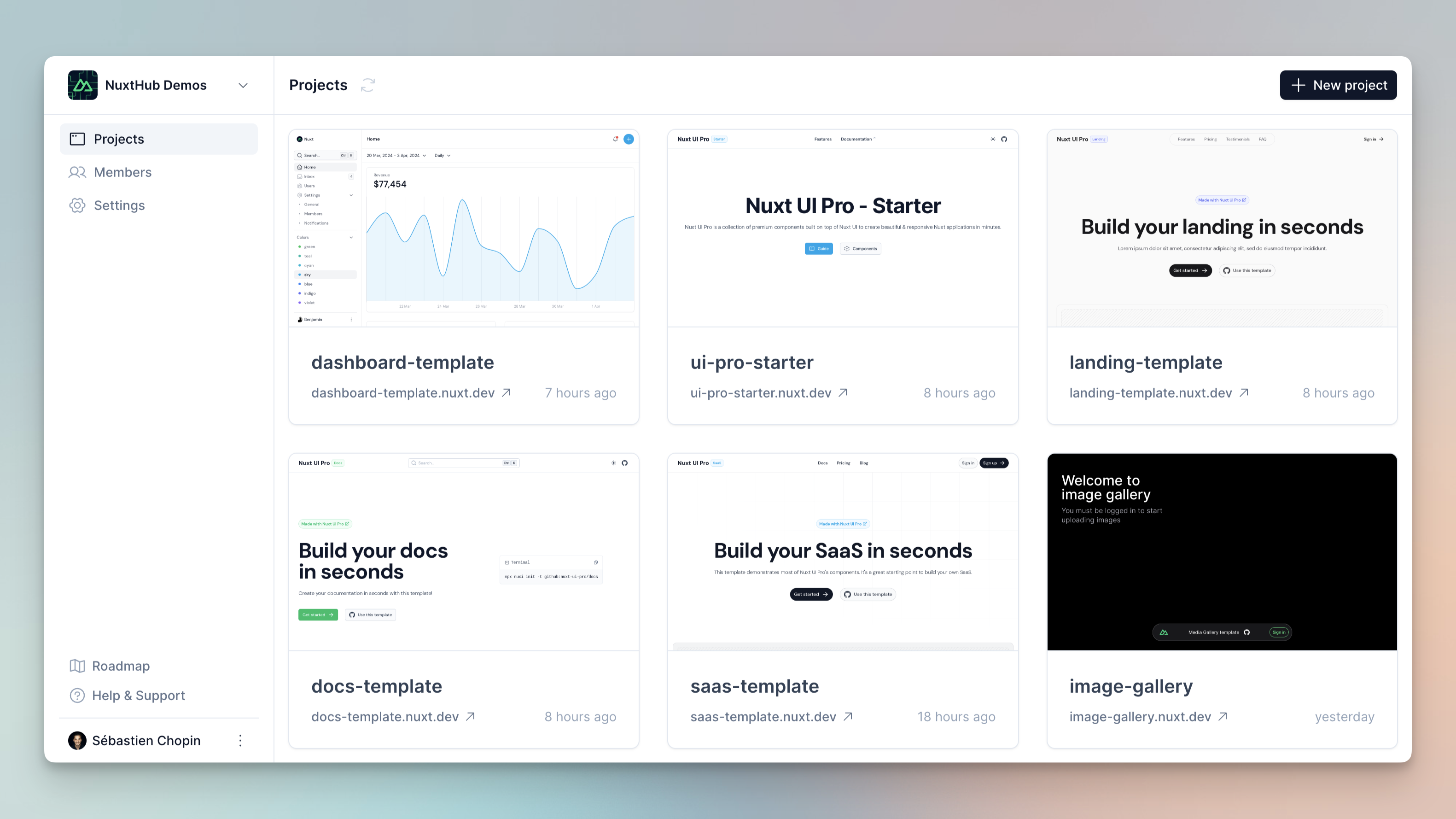This screenshot has height=819, width=1456.
Task: Click the Roadmap map icon
Action: (x=77, y=665)
